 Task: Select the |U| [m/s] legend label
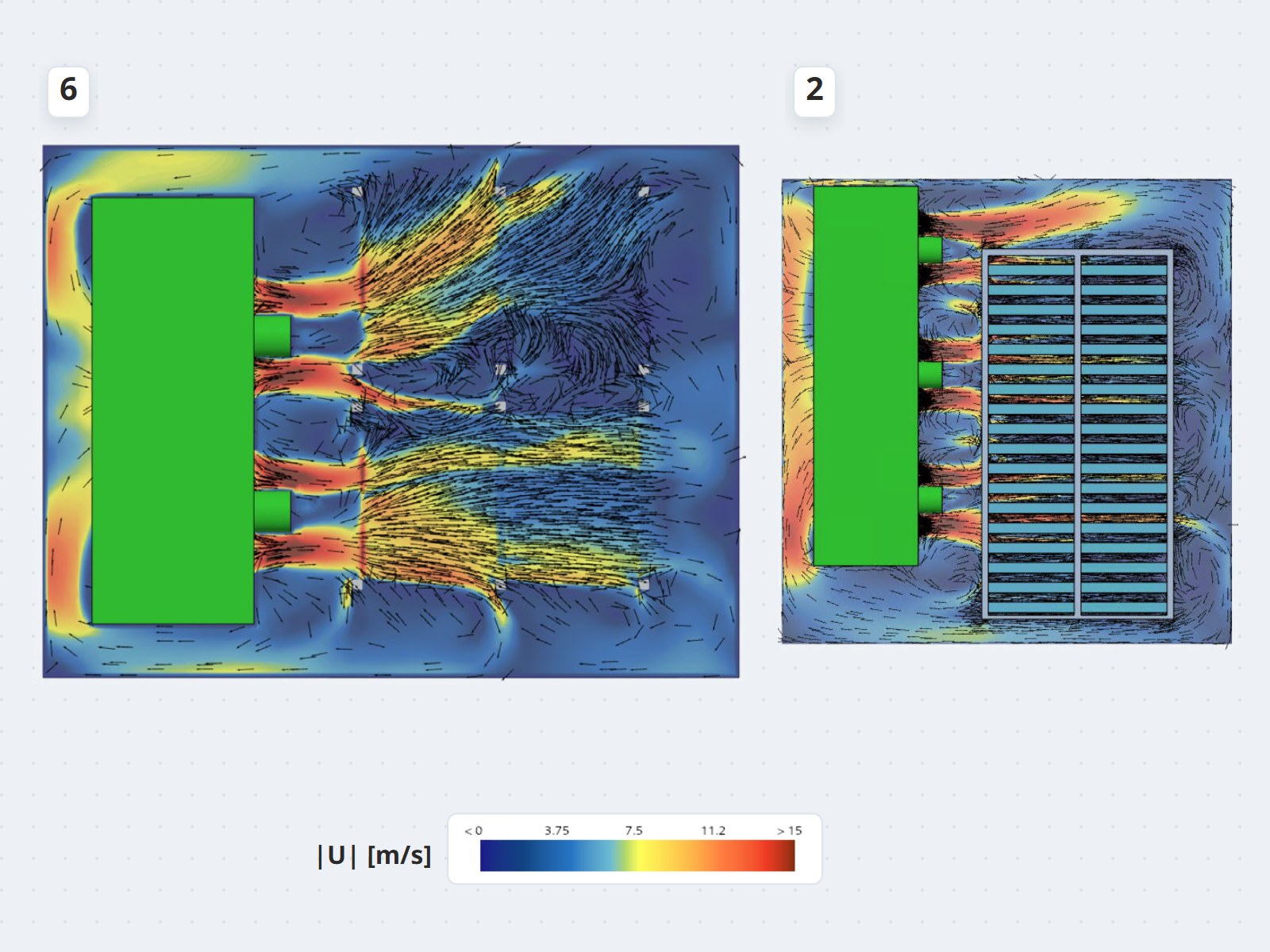click(x=374, y=855)
